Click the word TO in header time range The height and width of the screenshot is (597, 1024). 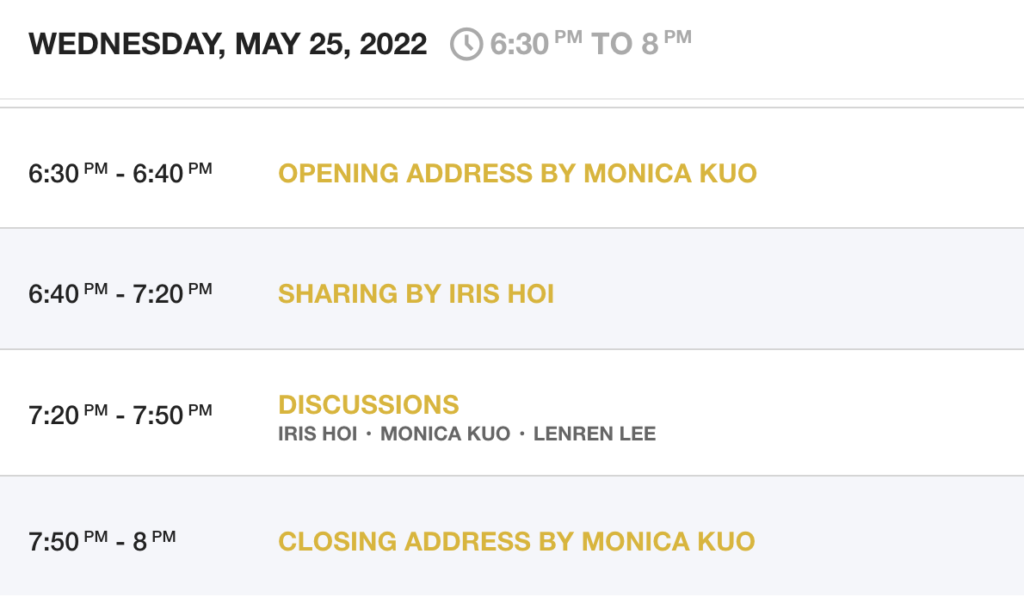point(611,44)
